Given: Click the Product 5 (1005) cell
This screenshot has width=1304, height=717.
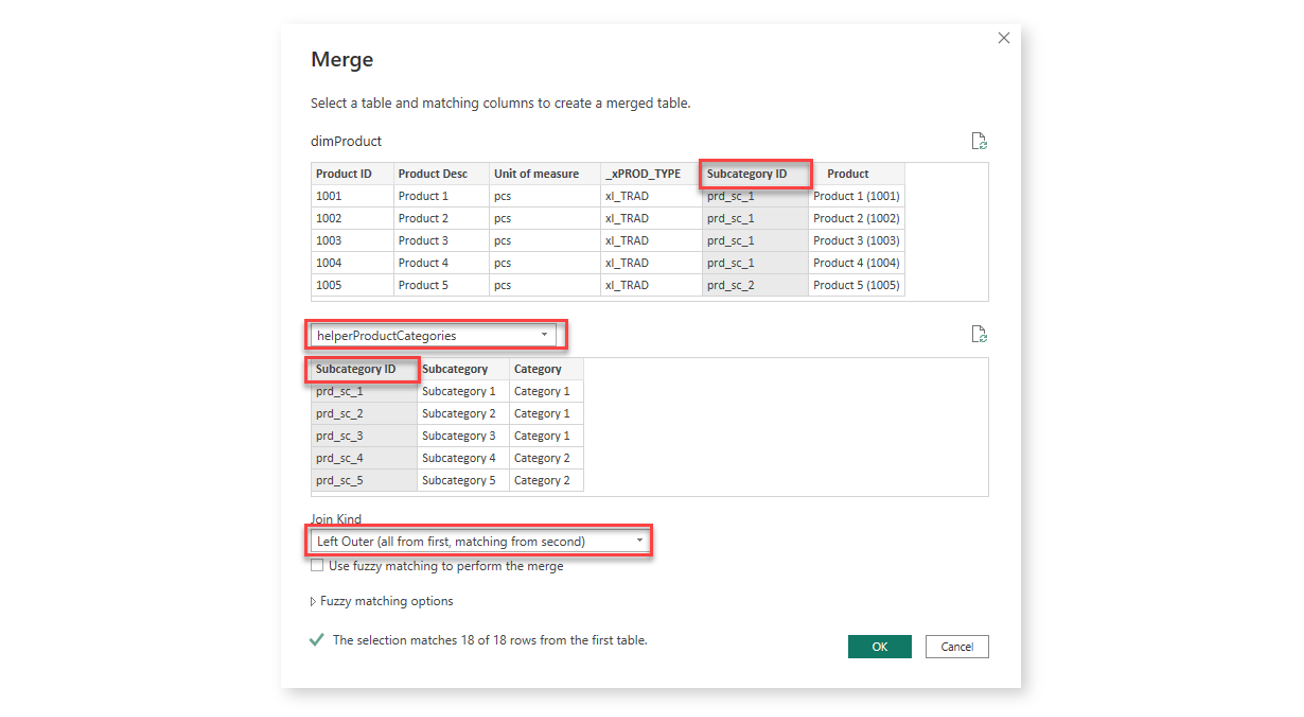Looking at the screenshot, I should point(856,285).
